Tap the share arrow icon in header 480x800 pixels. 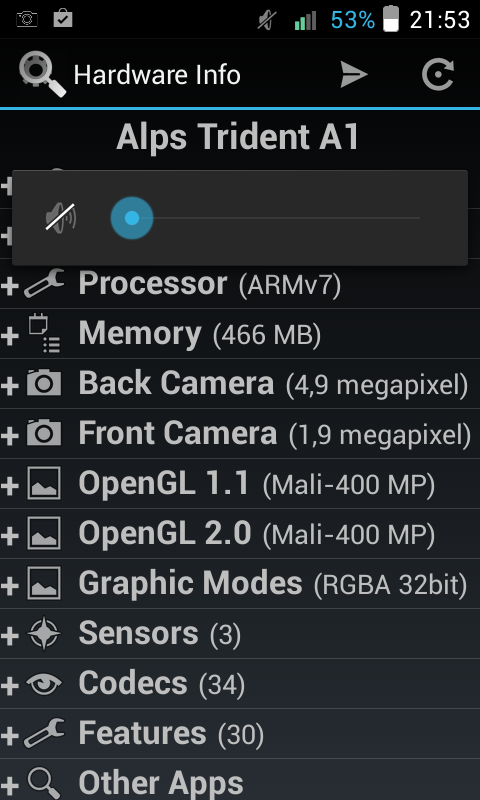pos(354,75)
